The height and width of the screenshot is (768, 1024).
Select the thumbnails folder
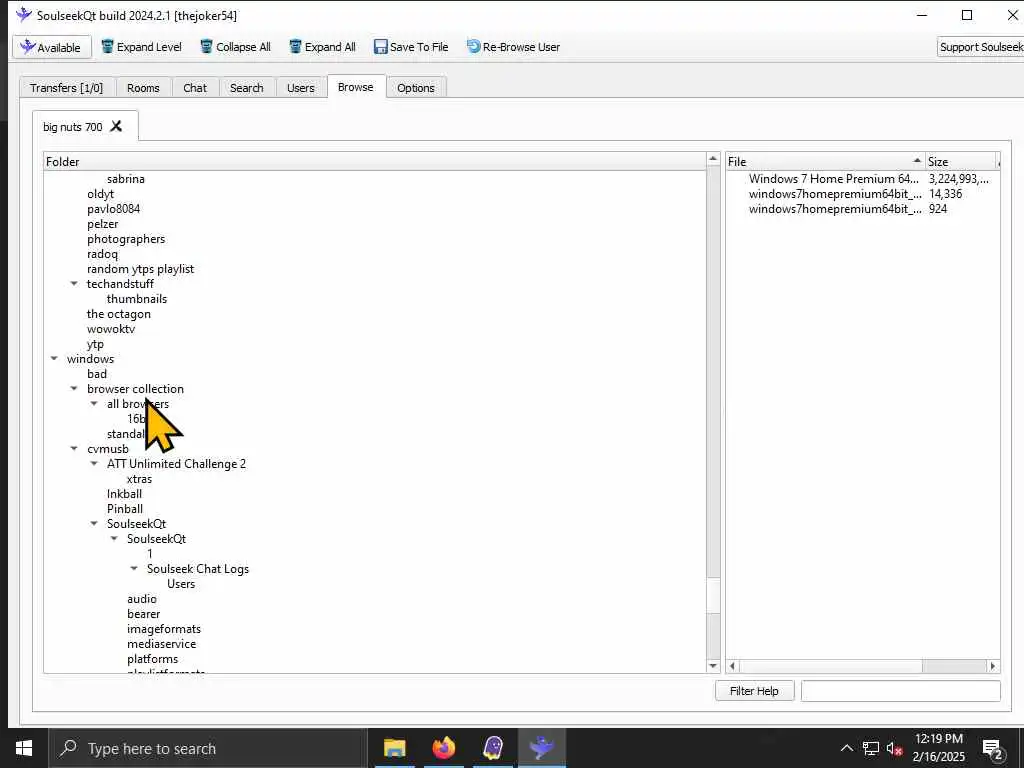[x=136, y=299]
